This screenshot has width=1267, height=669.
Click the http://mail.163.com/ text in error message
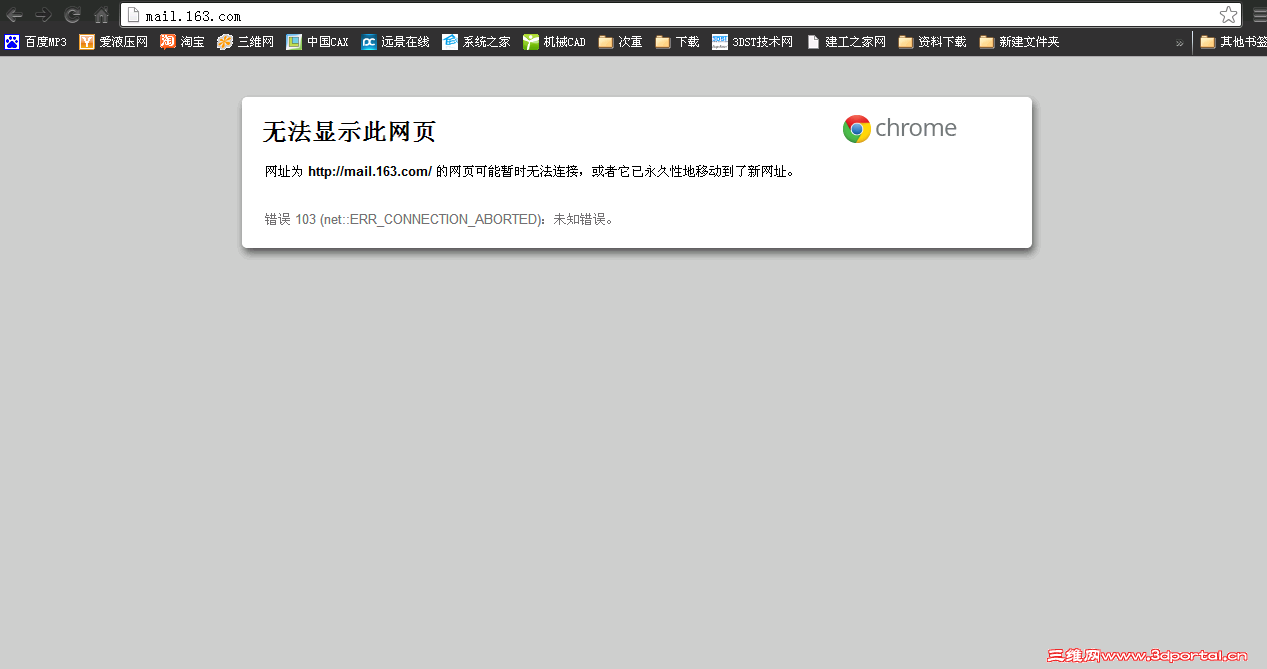click(369, 171)
